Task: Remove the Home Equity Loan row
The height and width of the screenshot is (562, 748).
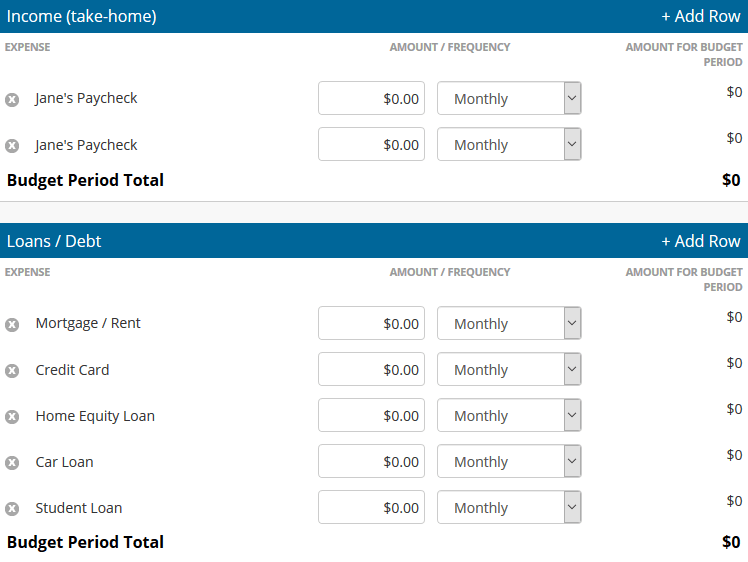Action: point(12,417)
